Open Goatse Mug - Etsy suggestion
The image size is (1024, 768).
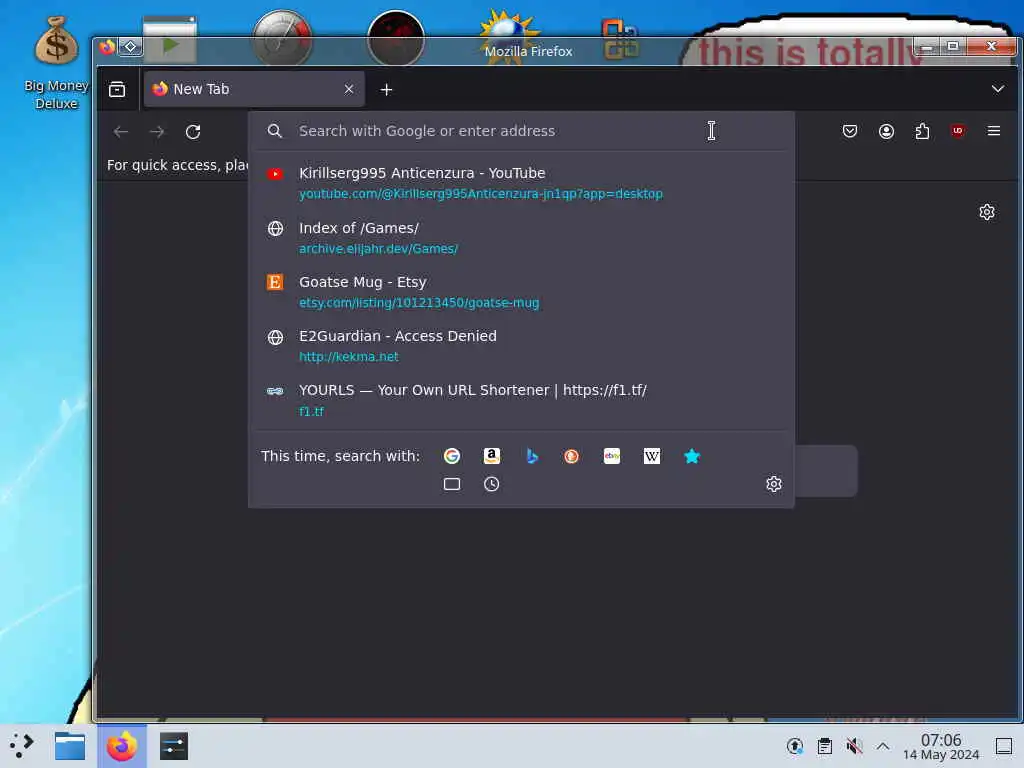520,292
